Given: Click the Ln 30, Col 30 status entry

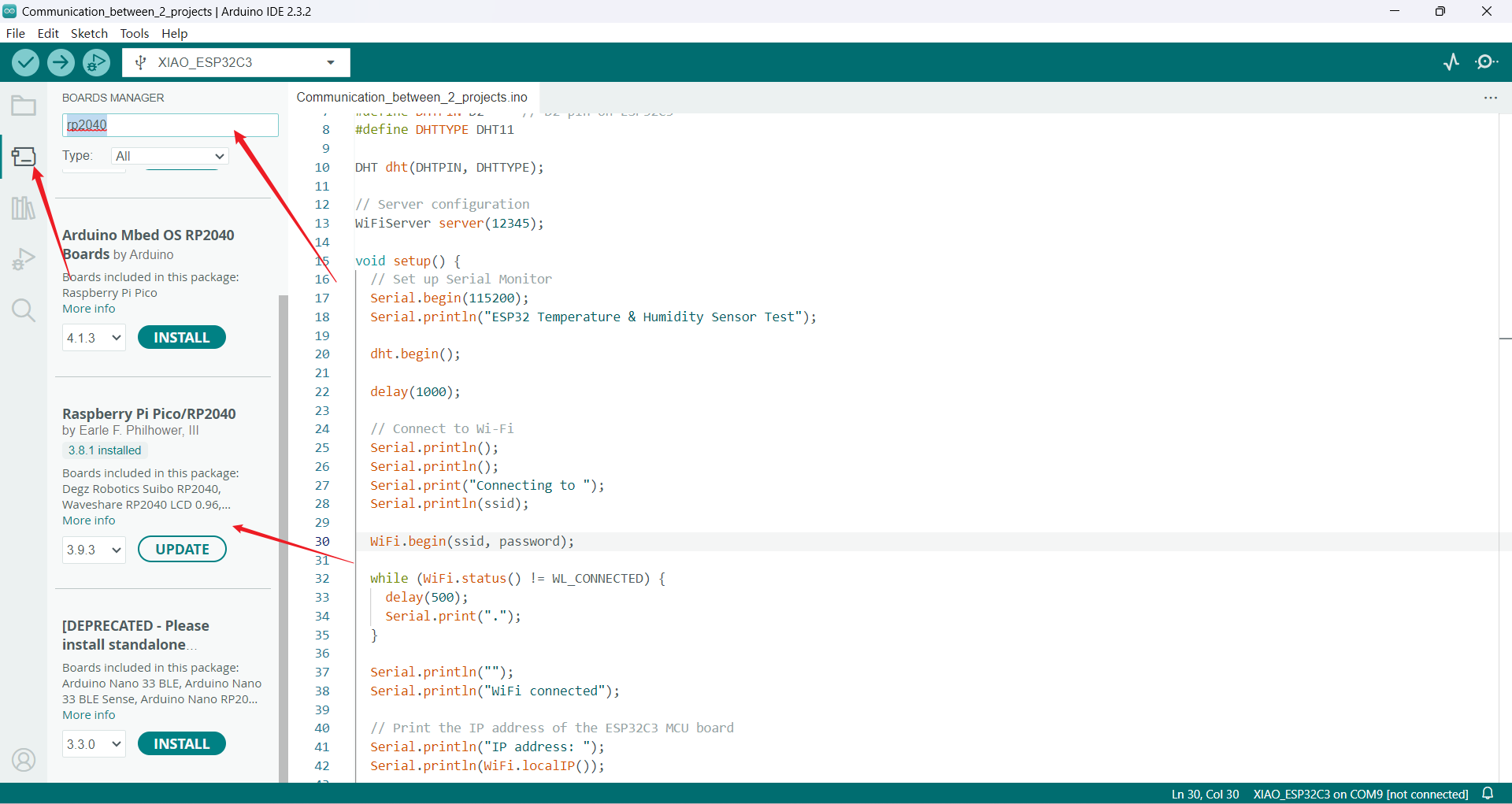Looking at the screenshot, I should tap(1205, 794).
